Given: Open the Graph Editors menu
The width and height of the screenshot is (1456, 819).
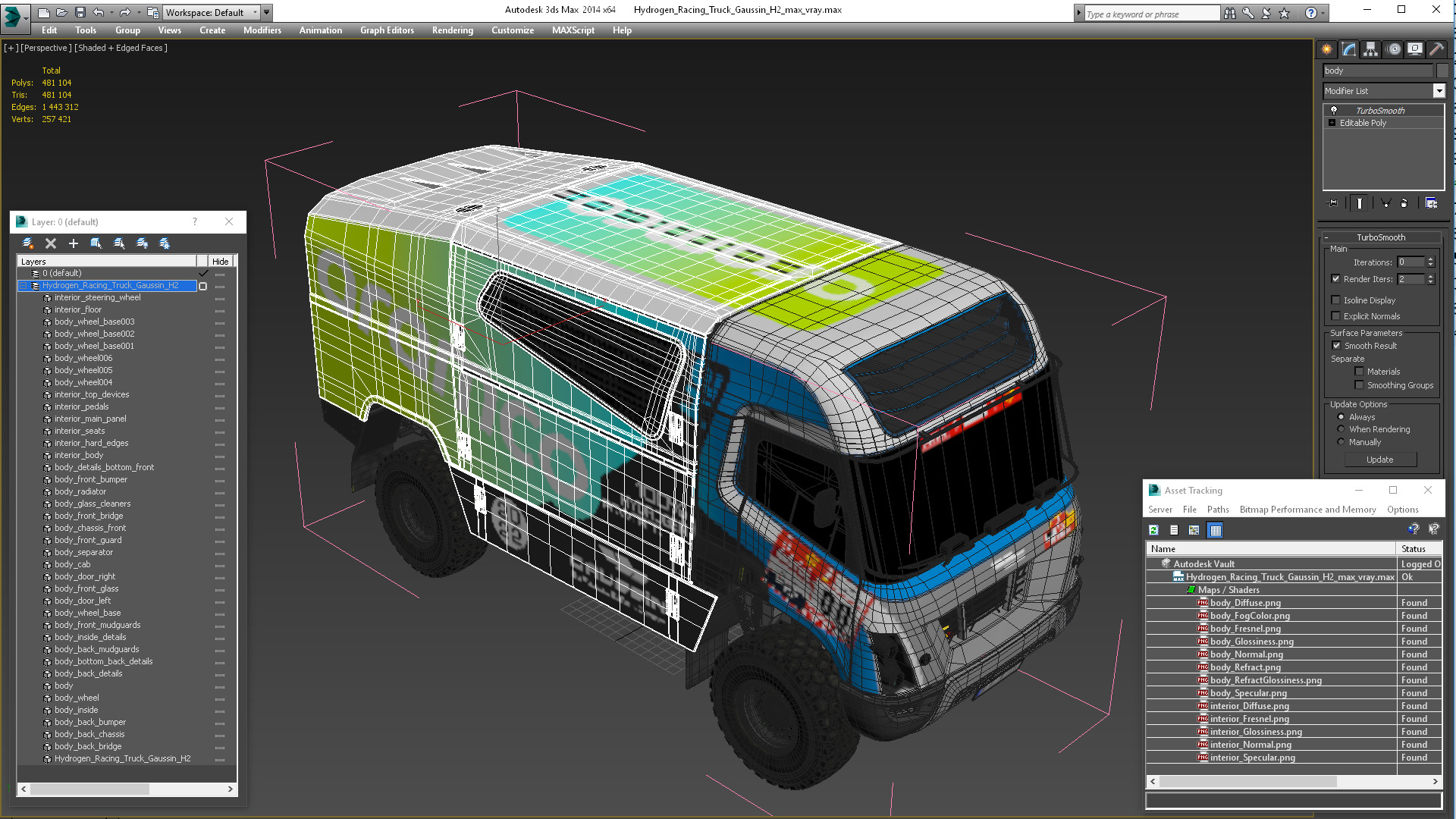Looking at the screenshot, I should pyautogui.click(x=387, y=30).
